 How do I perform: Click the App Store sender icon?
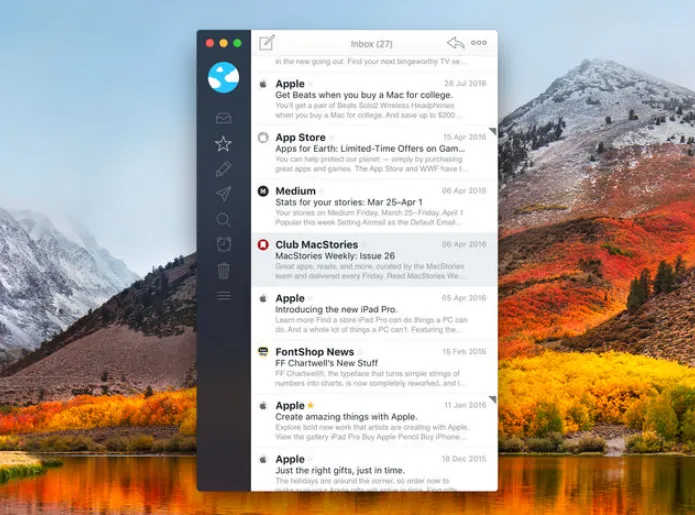point(263,137)
